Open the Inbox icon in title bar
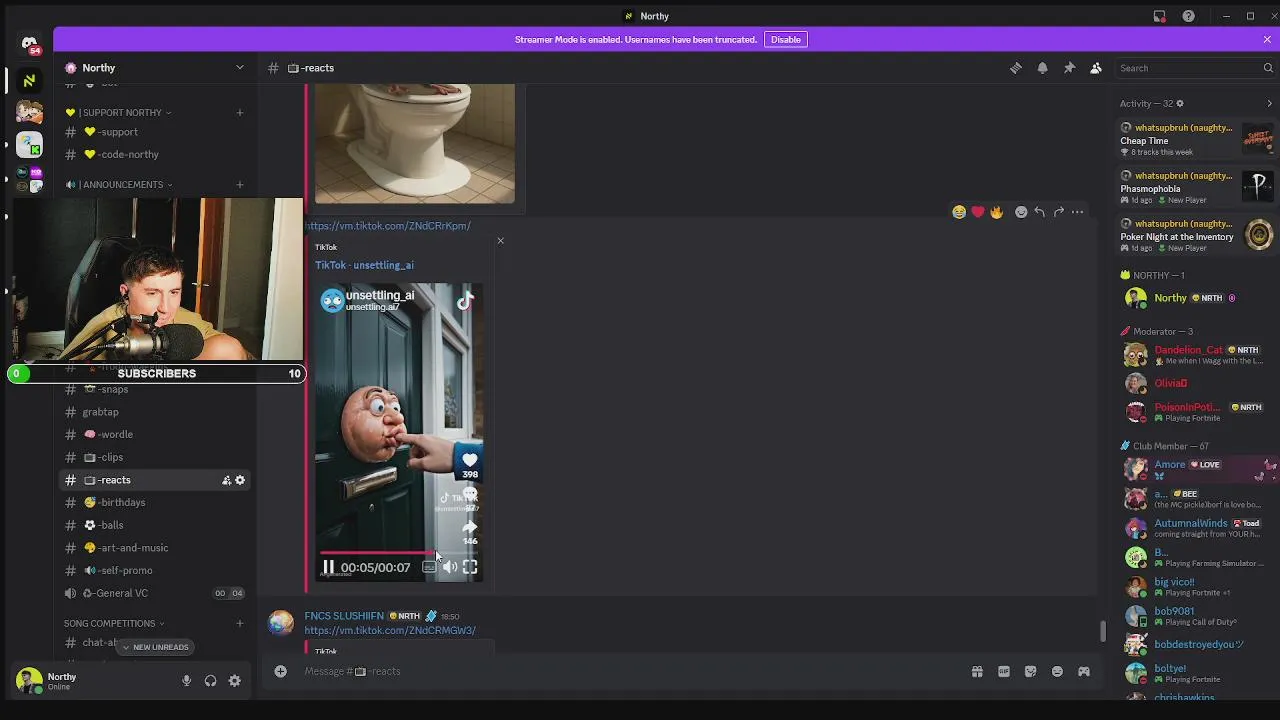Screen dimensions: 1280x720 [x=1160, y=16]
